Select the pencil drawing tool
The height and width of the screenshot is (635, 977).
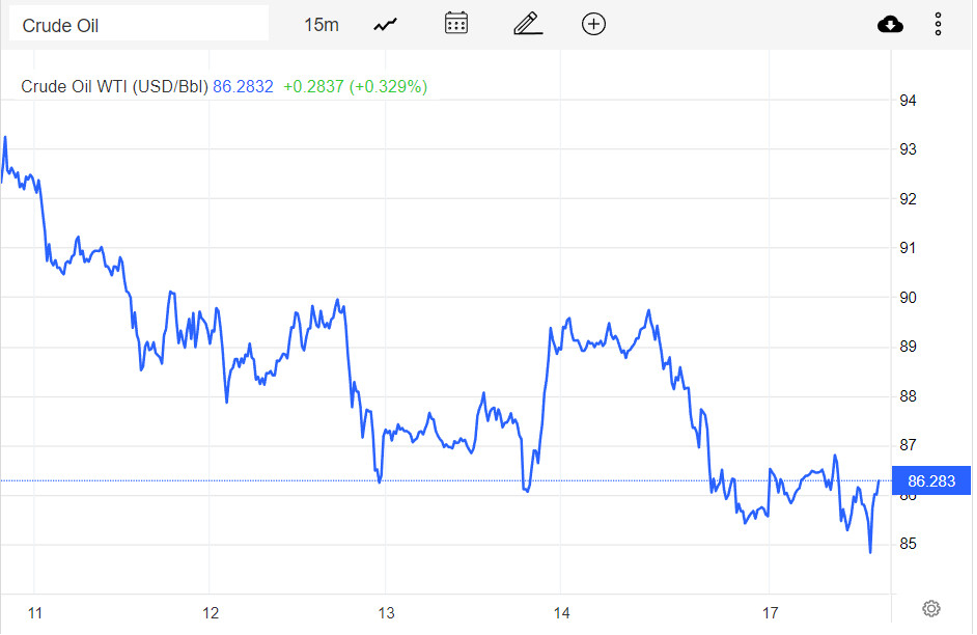527,24
